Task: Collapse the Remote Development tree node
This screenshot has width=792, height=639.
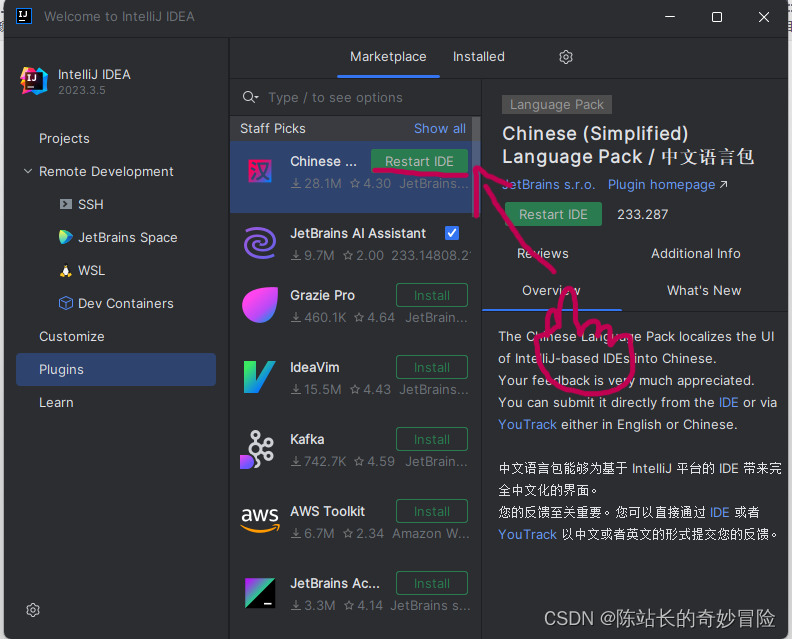Action: coord(28,171)
